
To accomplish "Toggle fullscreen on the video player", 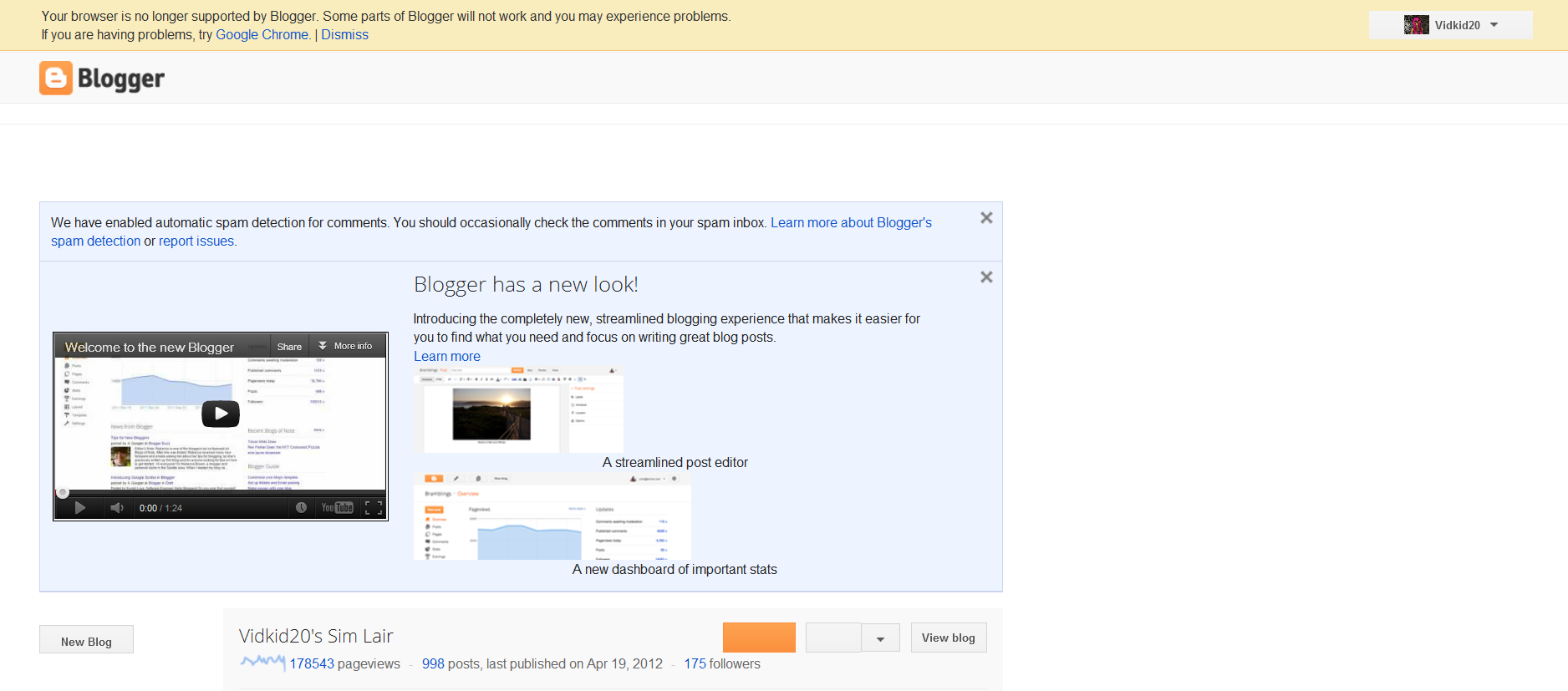I will point(374,508).
